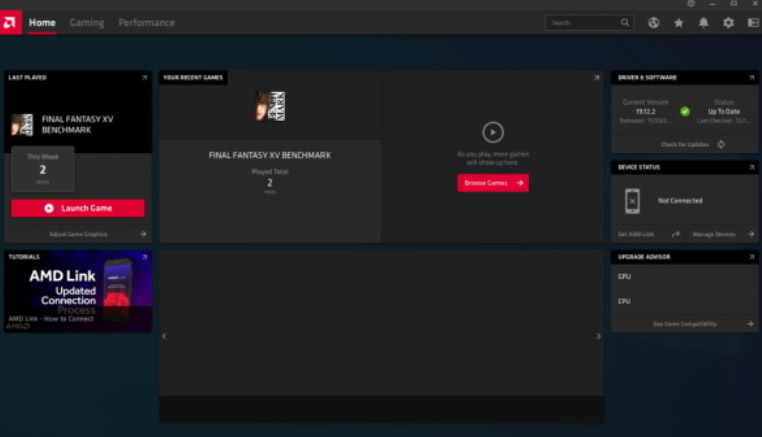Viewport: 762px width, 437px height.
Task: Toggle the sidebar panel icon
Action: [x=753, y=22]
